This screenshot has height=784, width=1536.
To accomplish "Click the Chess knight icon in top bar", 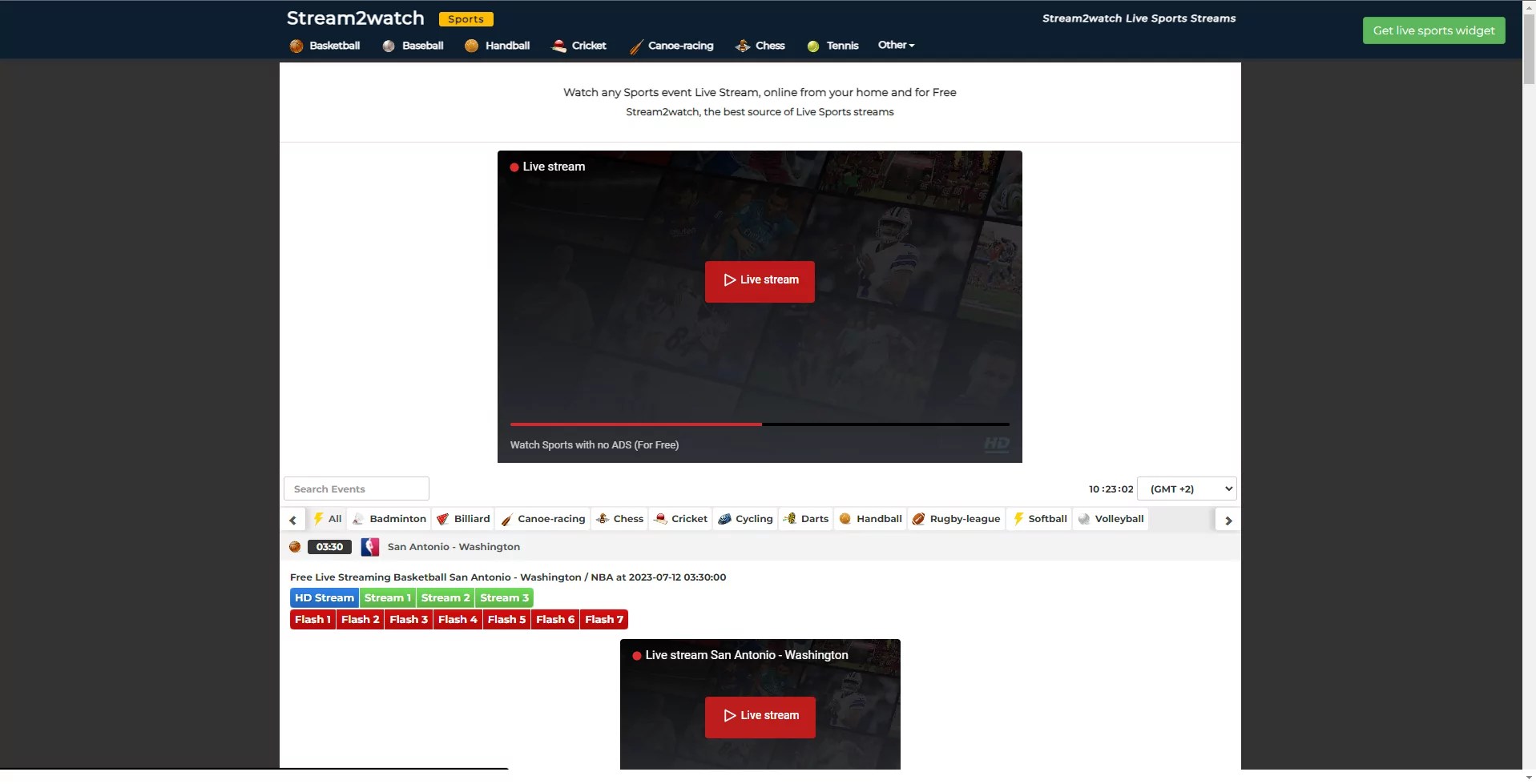I will (742, 46).
